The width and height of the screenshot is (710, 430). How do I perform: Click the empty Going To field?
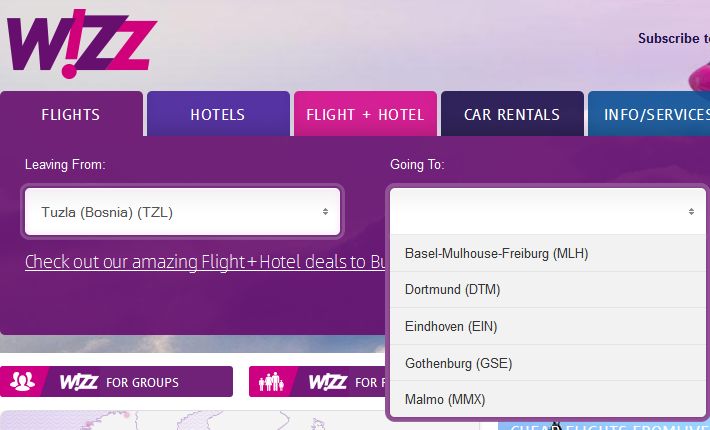point(548,211)
